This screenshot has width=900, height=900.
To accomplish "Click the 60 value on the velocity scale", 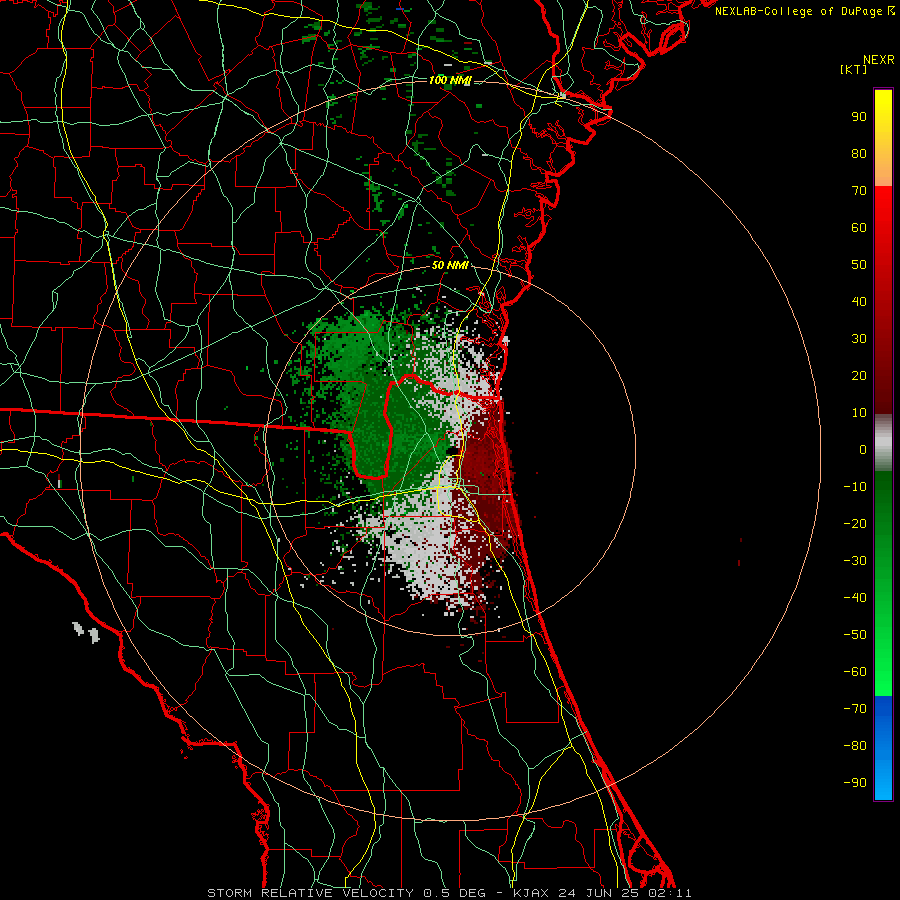I will click(x=859, y=227).
